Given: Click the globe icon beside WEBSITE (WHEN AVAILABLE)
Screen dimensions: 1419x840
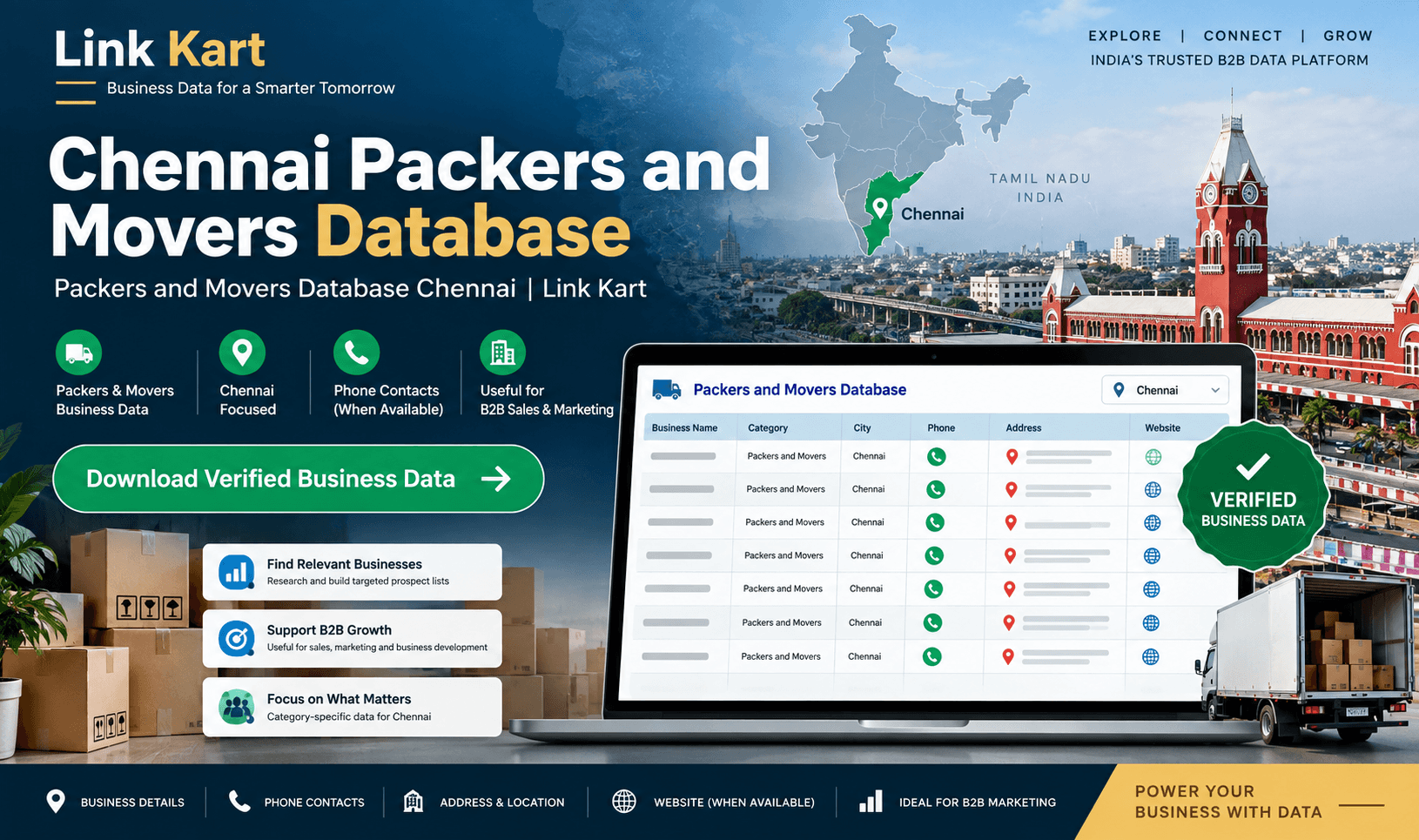Looking at the screenshot, I should pyautogui.click(x=624, y=802).
